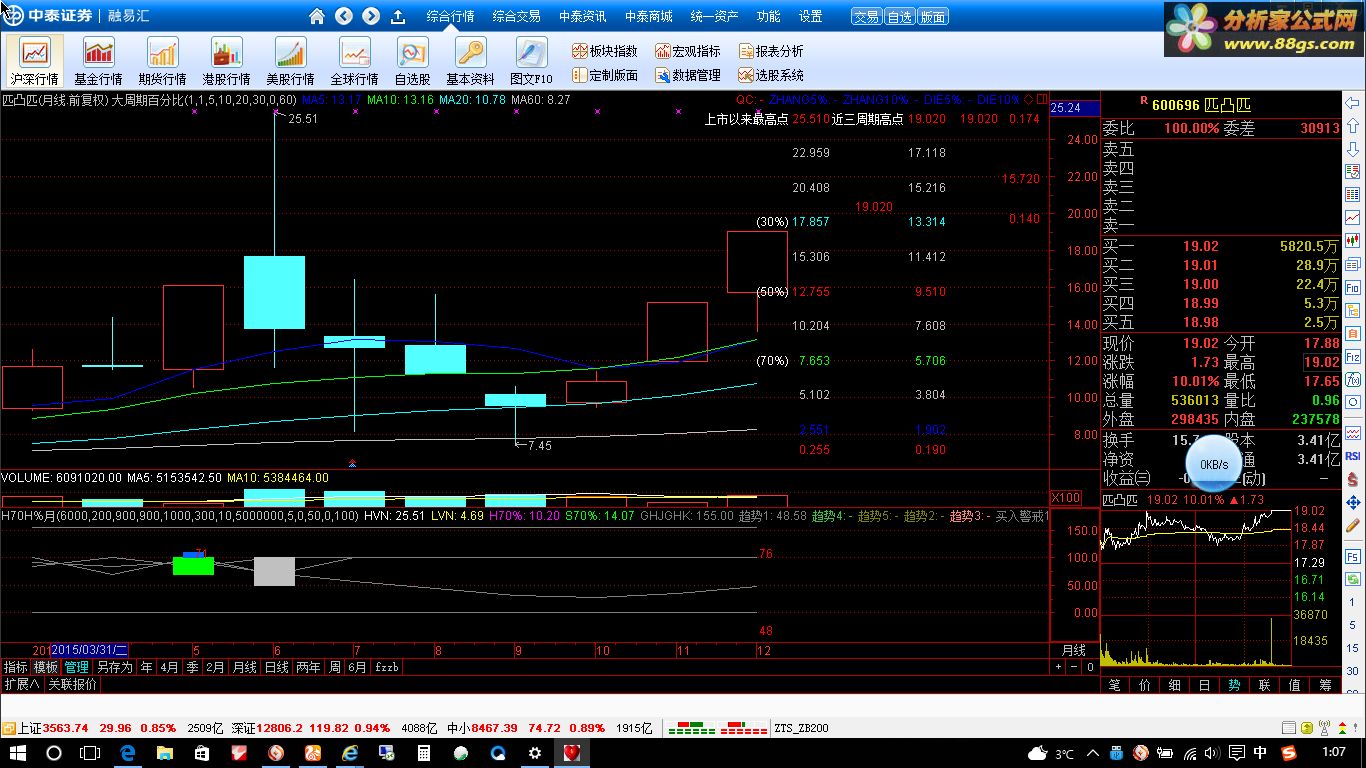Open the 中泰商城 menu
This screenshot has width=1366, height=768.
point(648,16)
